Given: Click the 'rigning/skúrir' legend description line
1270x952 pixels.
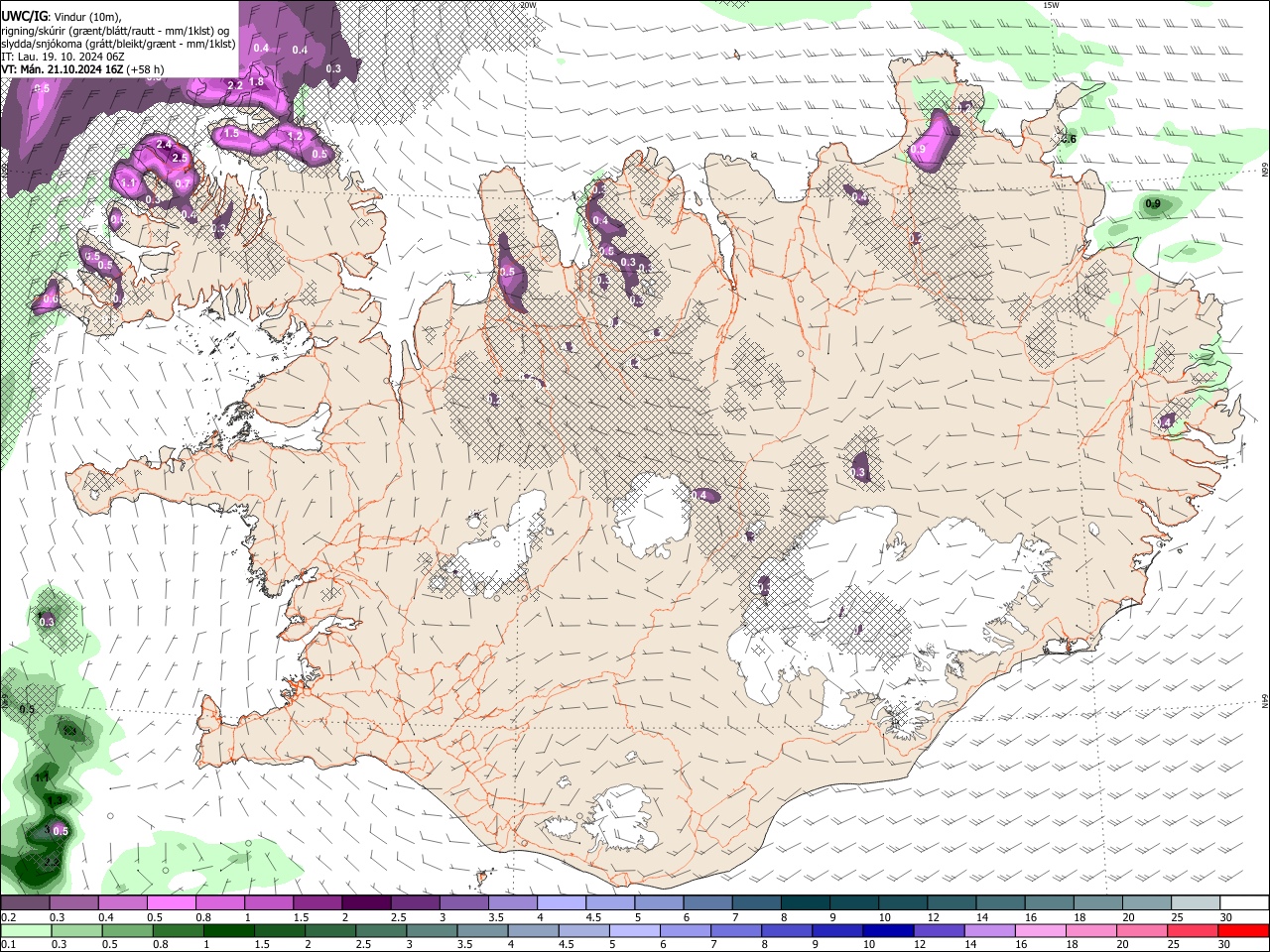Looking at the screenshot, I should coord(116,31).
